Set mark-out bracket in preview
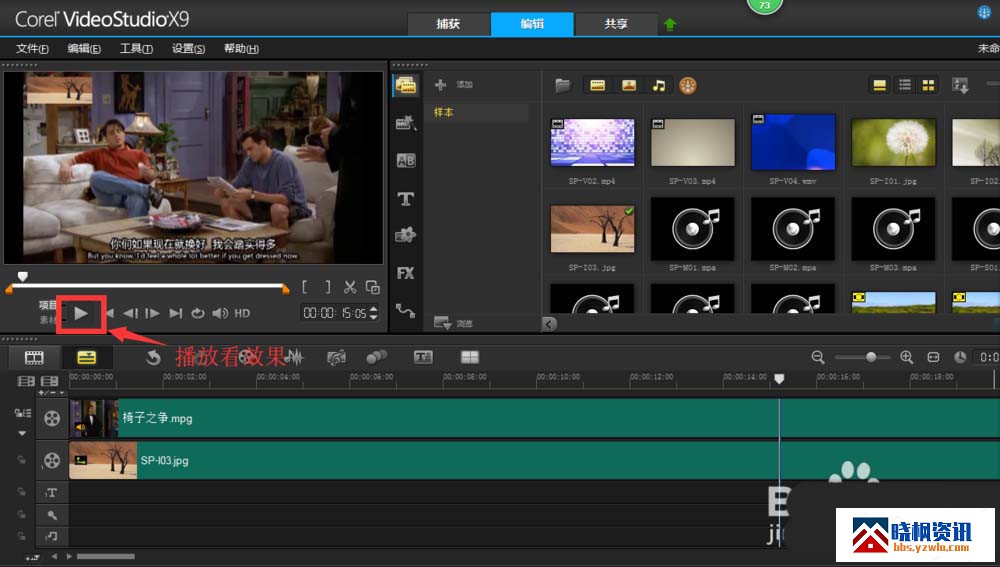Screen dimensions: 1000x567 tap(328, 287)
